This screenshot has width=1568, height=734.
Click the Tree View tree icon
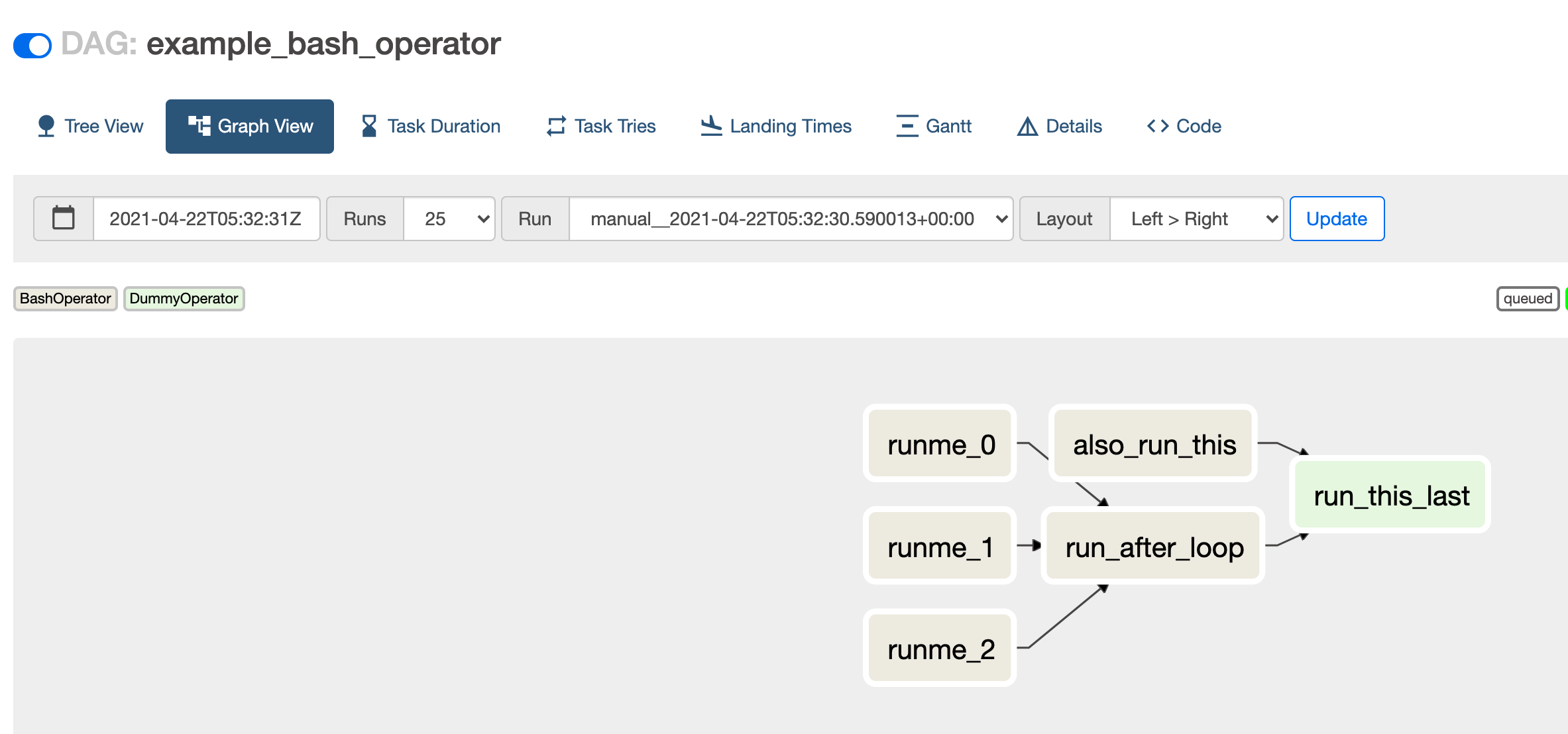pos(46,126)
